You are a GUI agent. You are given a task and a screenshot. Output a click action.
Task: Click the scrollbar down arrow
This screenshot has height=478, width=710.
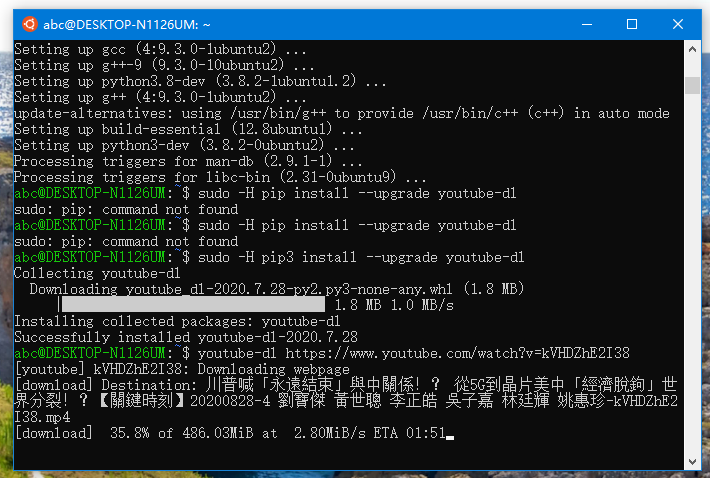692,461
